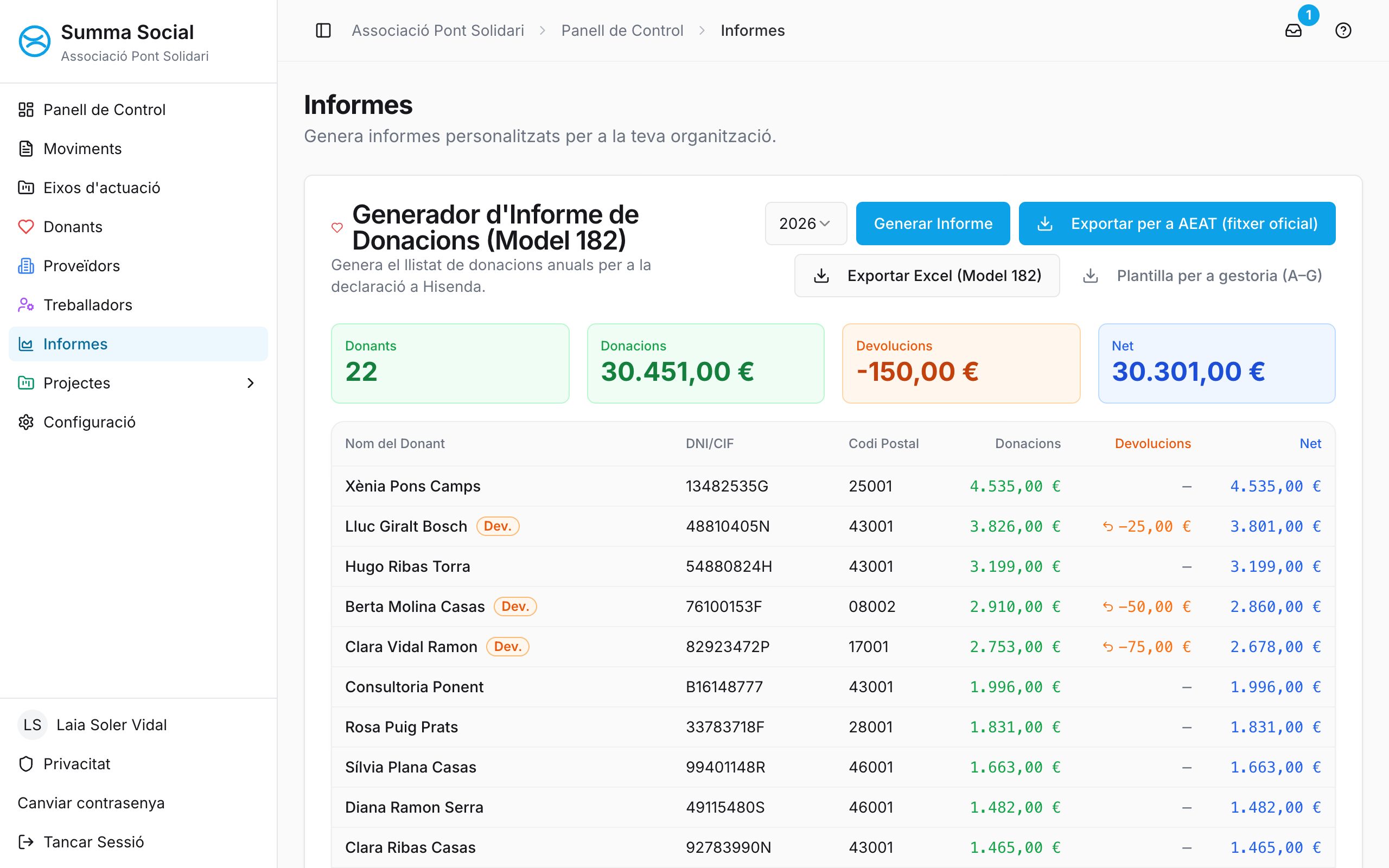This screenshot has width=1389, height=868.
Task: Click DNI value B16148777
Action: pyautogui.click(x=724, y=687)
